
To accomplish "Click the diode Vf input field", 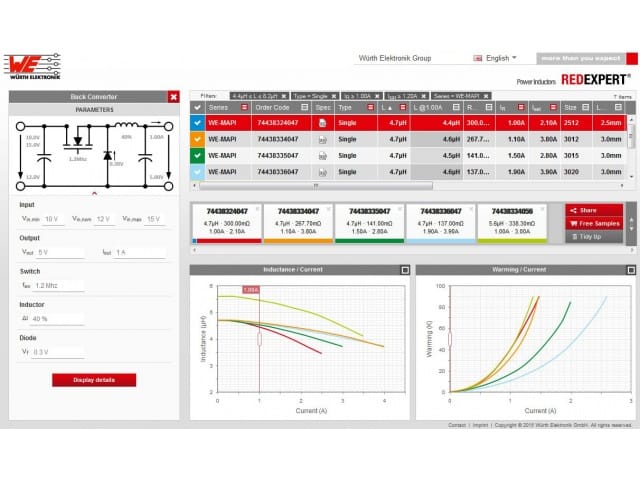I will [x=58, y=352].
